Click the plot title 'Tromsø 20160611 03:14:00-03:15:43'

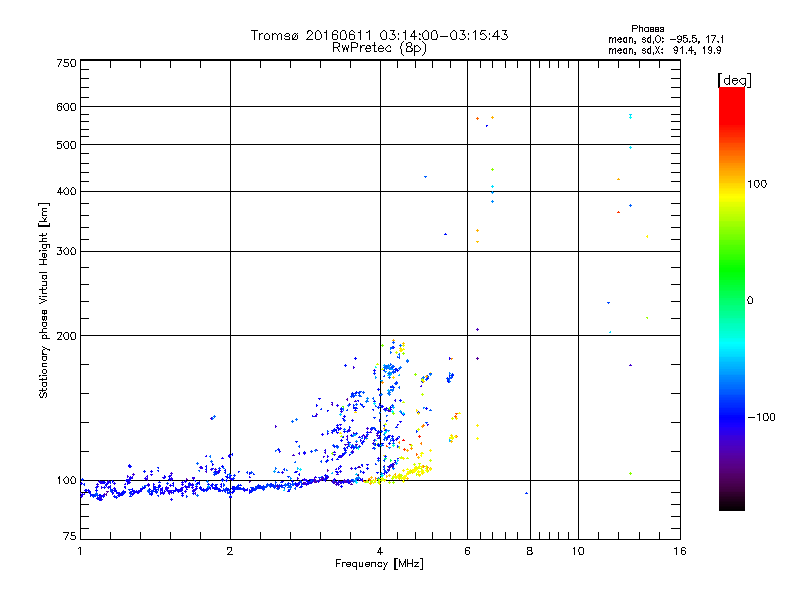379,35
